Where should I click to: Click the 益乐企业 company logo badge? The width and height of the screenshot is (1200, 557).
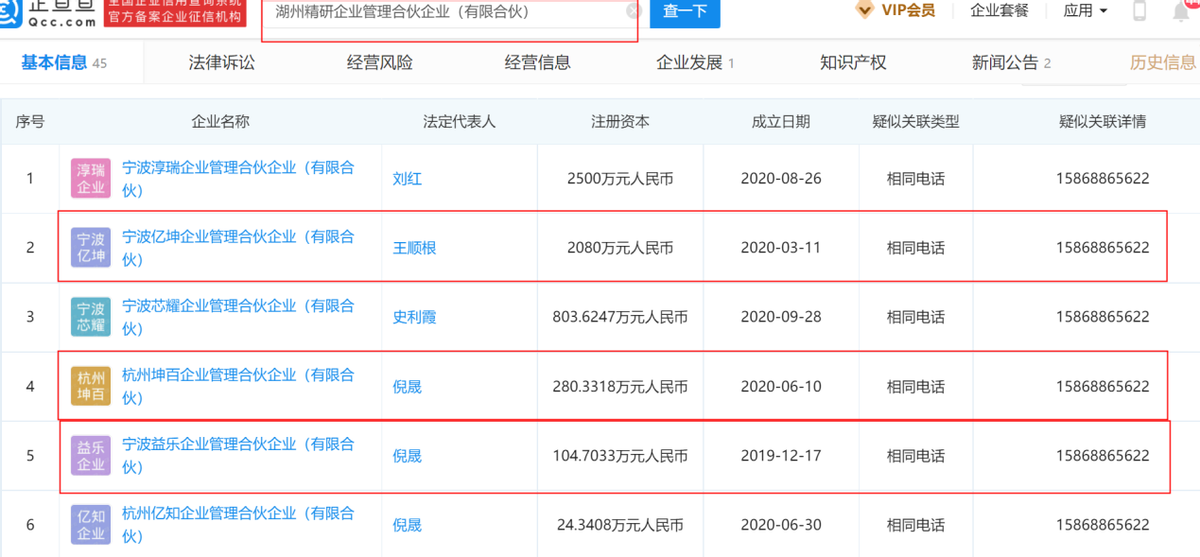(91, 456)
